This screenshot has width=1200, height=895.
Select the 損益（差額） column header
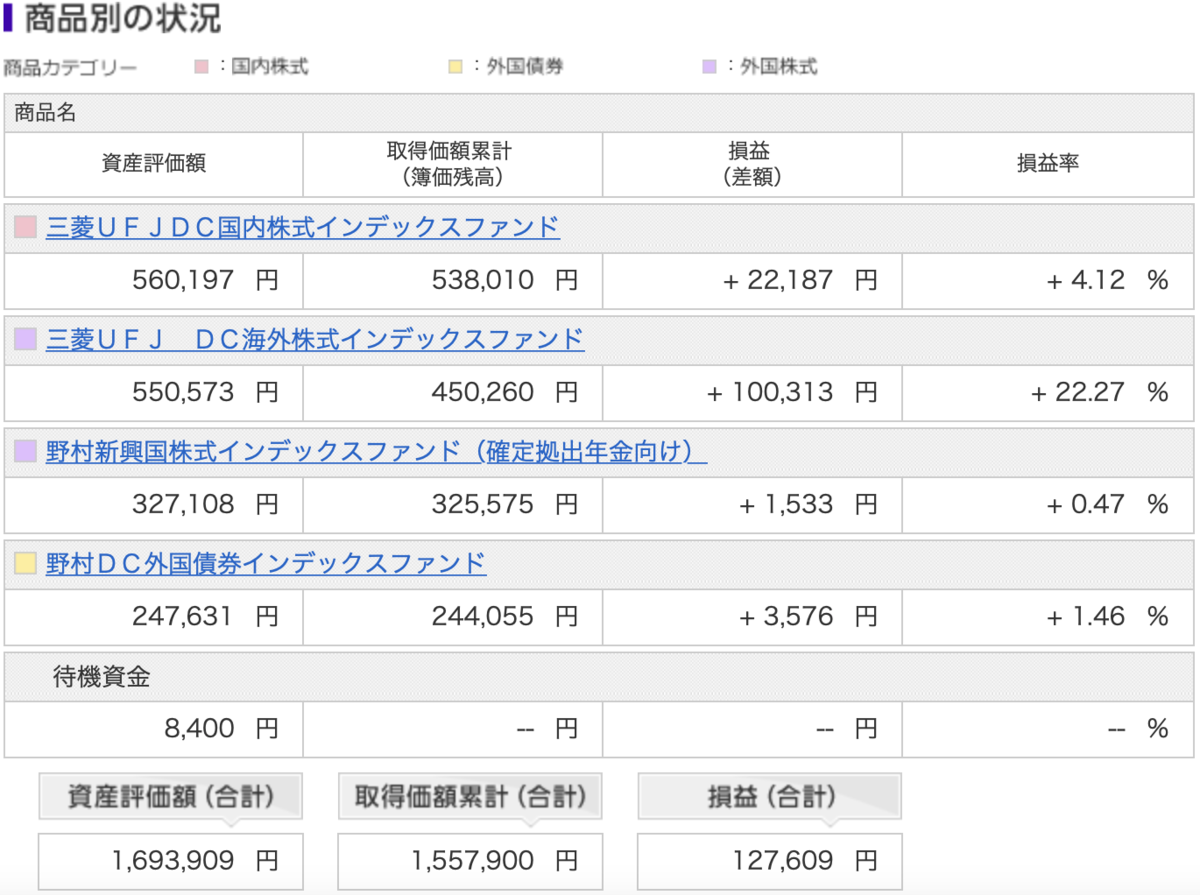pos(752,164)
